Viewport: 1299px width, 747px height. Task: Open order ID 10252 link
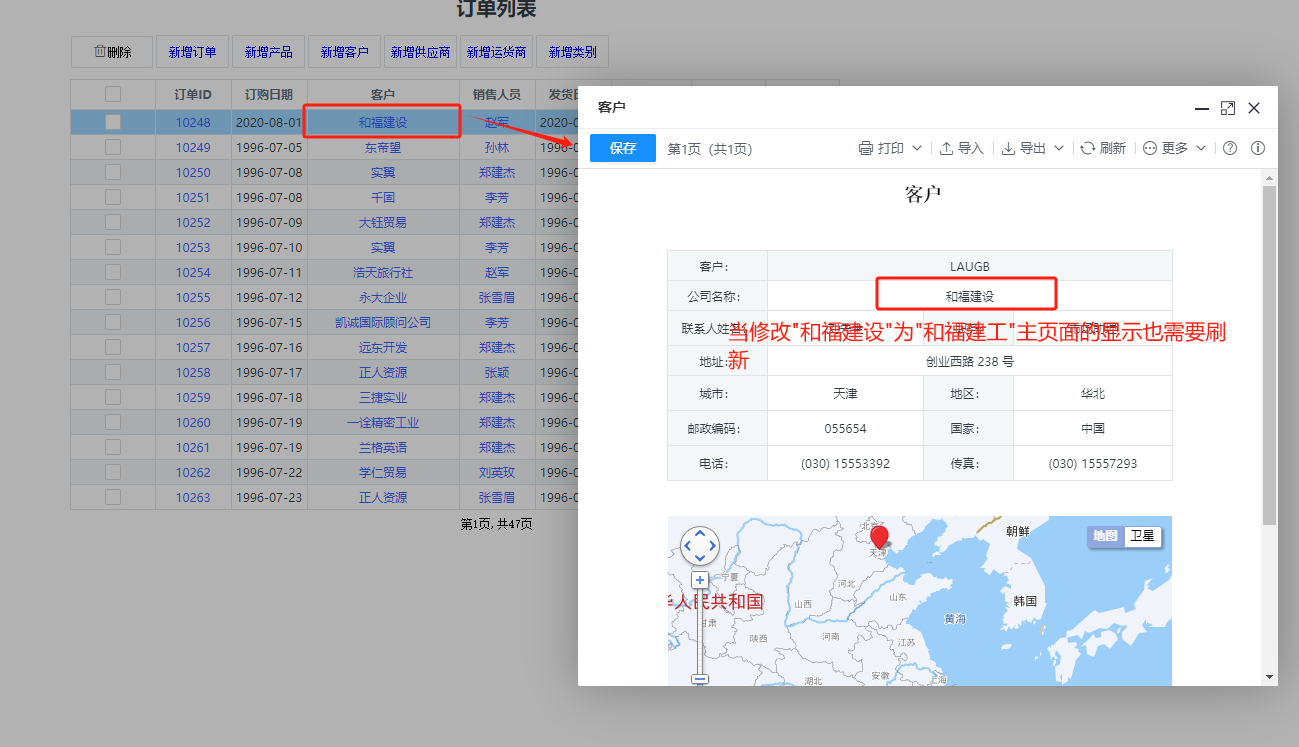point(193,222)
